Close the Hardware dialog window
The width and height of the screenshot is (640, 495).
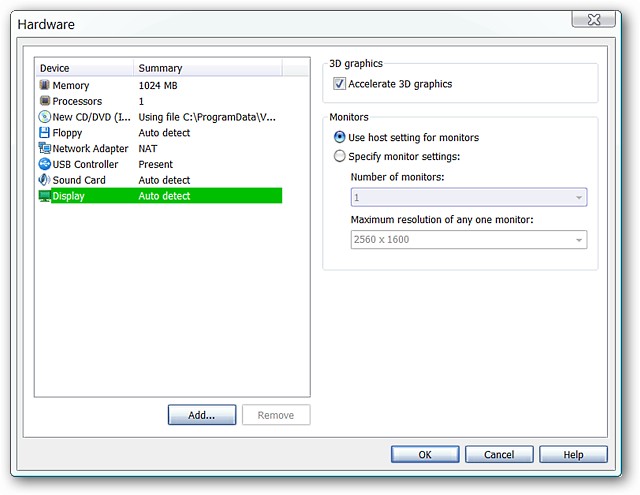[593, 20]
